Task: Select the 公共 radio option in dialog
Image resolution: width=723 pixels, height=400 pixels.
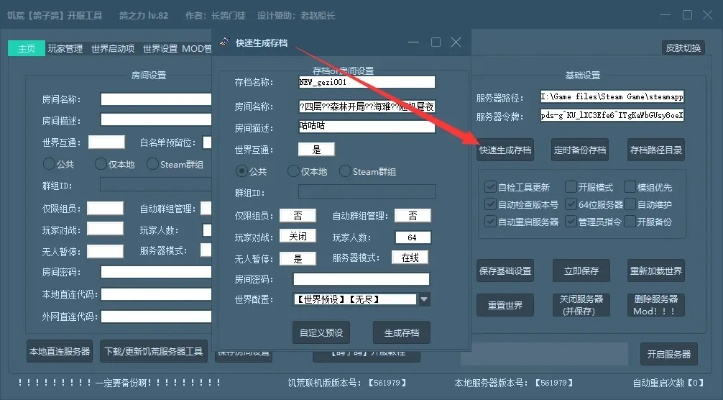Action: pyautogui.click(x=242, y=171)
